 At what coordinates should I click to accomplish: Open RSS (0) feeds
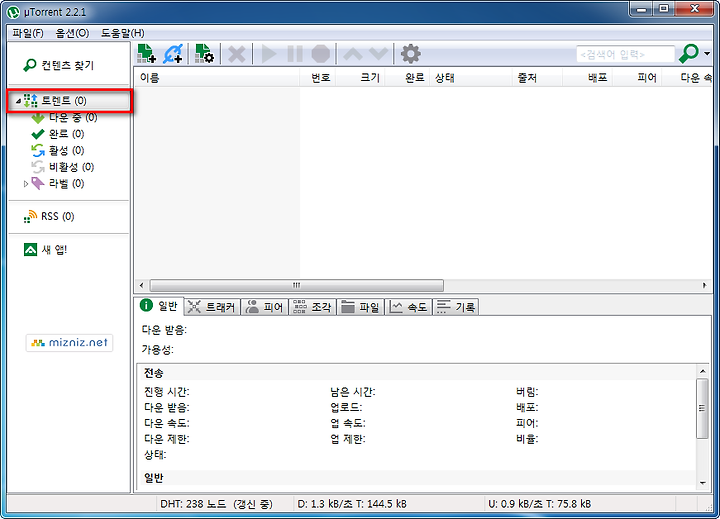(x=49, y=216)
